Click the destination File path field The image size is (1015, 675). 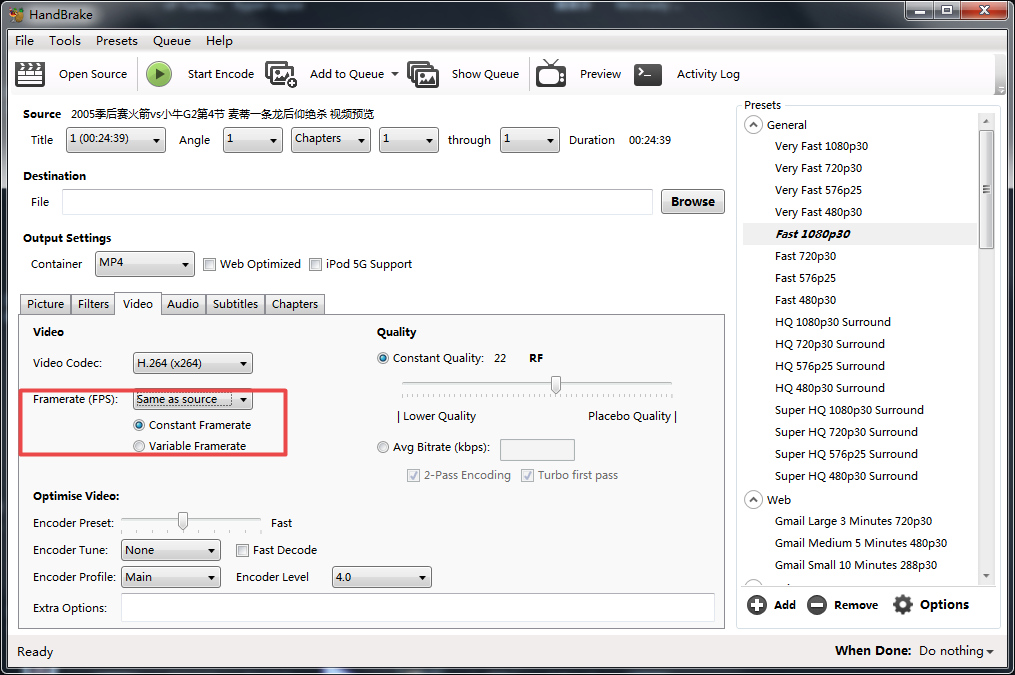click(x=357, y=202)
